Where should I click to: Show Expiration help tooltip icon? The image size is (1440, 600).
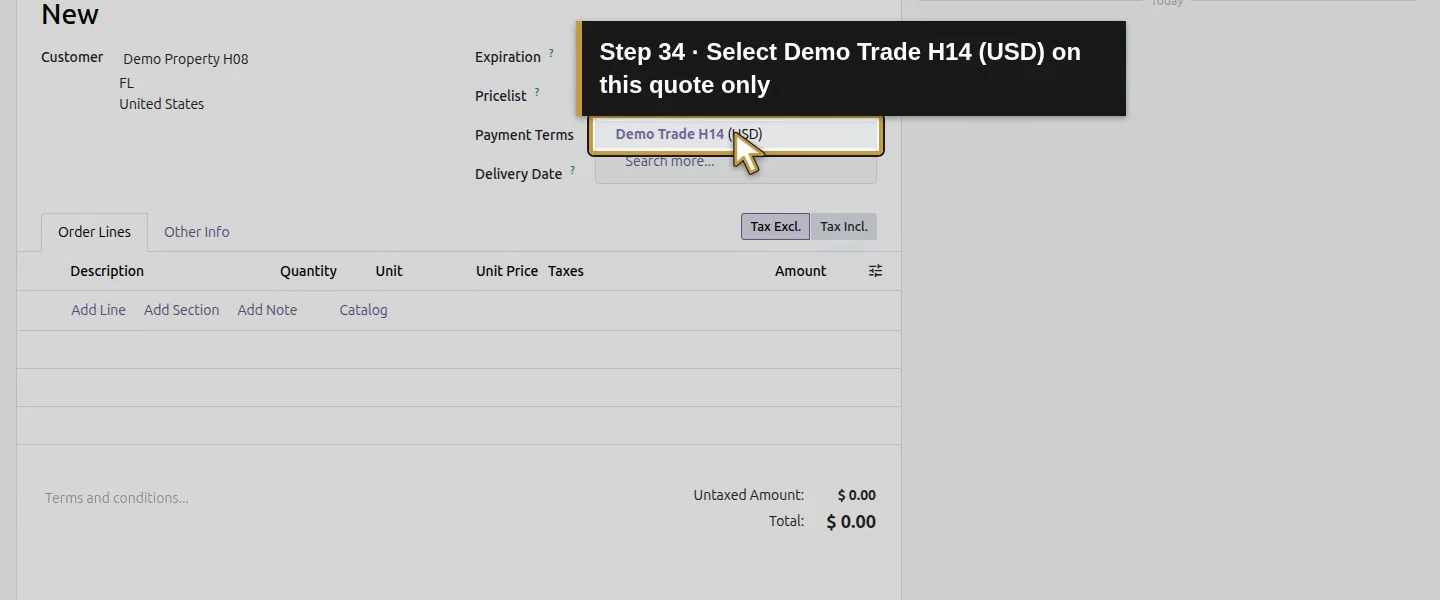click(x=551, y=53)
